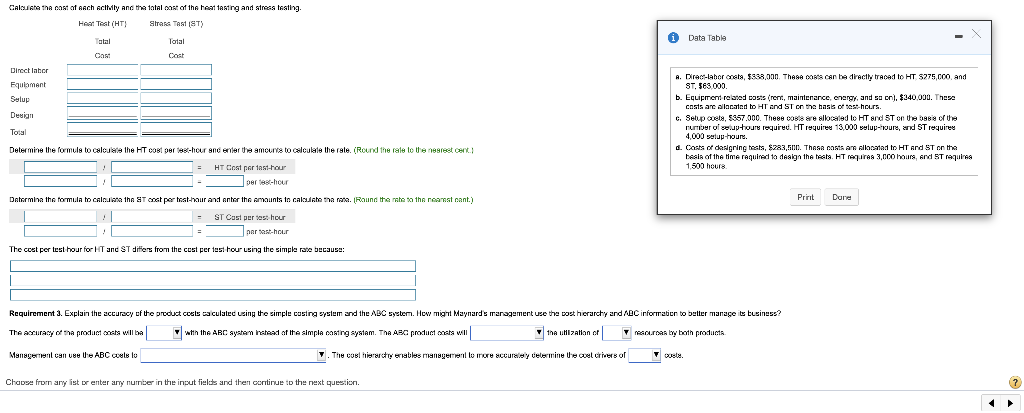Select Total HT cost field
This screenshot has width=1024, height=413.
pos(103,131)
